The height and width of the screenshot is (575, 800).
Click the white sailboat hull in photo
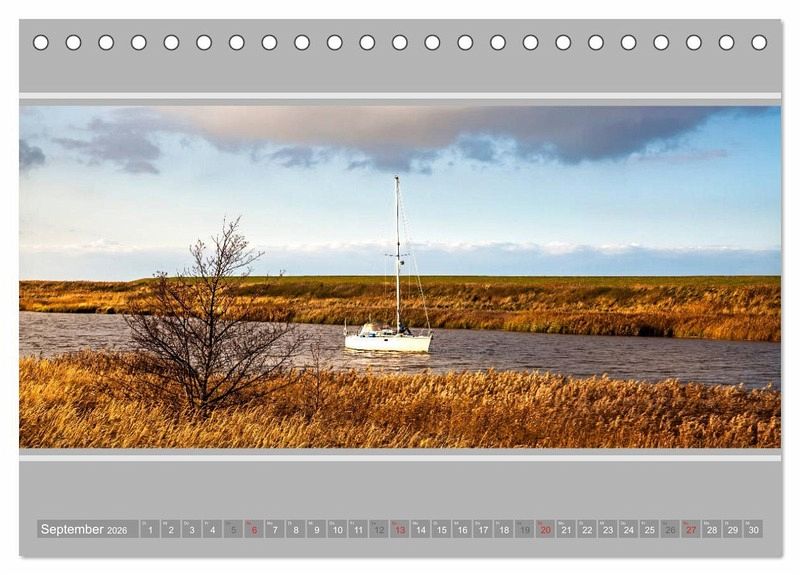click(x=388, y=343)
